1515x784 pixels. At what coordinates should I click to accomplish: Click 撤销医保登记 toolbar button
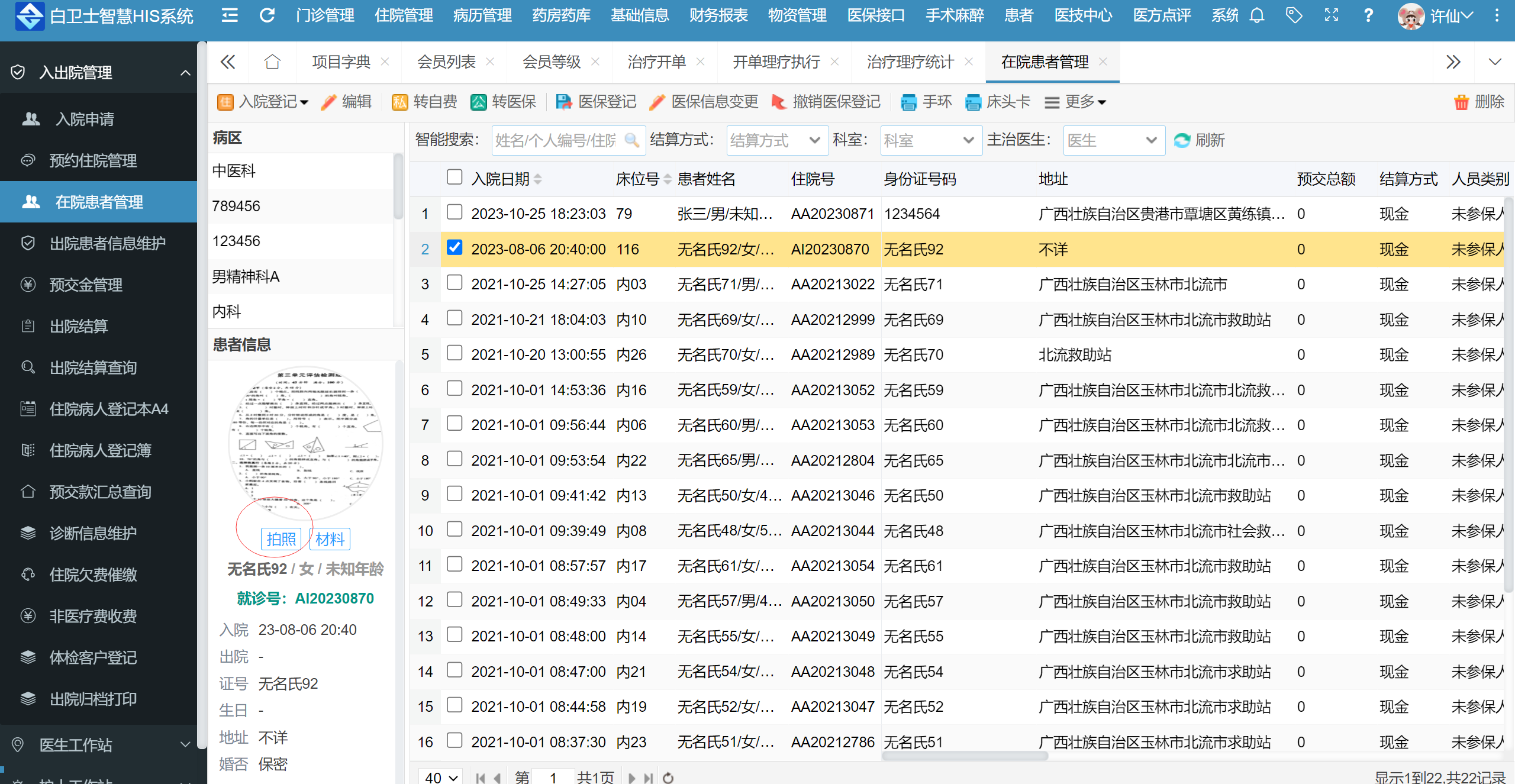[826, 102]
